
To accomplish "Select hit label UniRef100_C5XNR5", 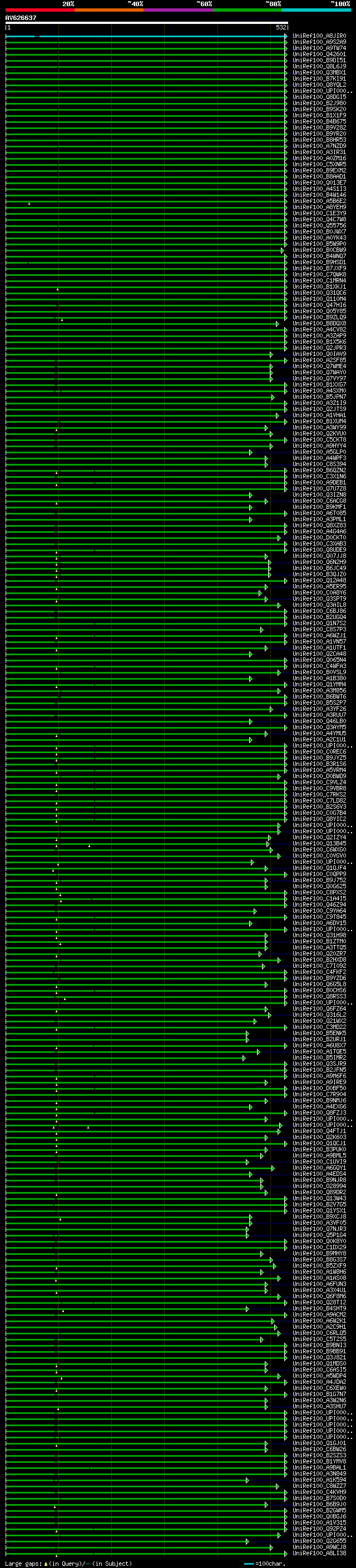I will (319, 164).
